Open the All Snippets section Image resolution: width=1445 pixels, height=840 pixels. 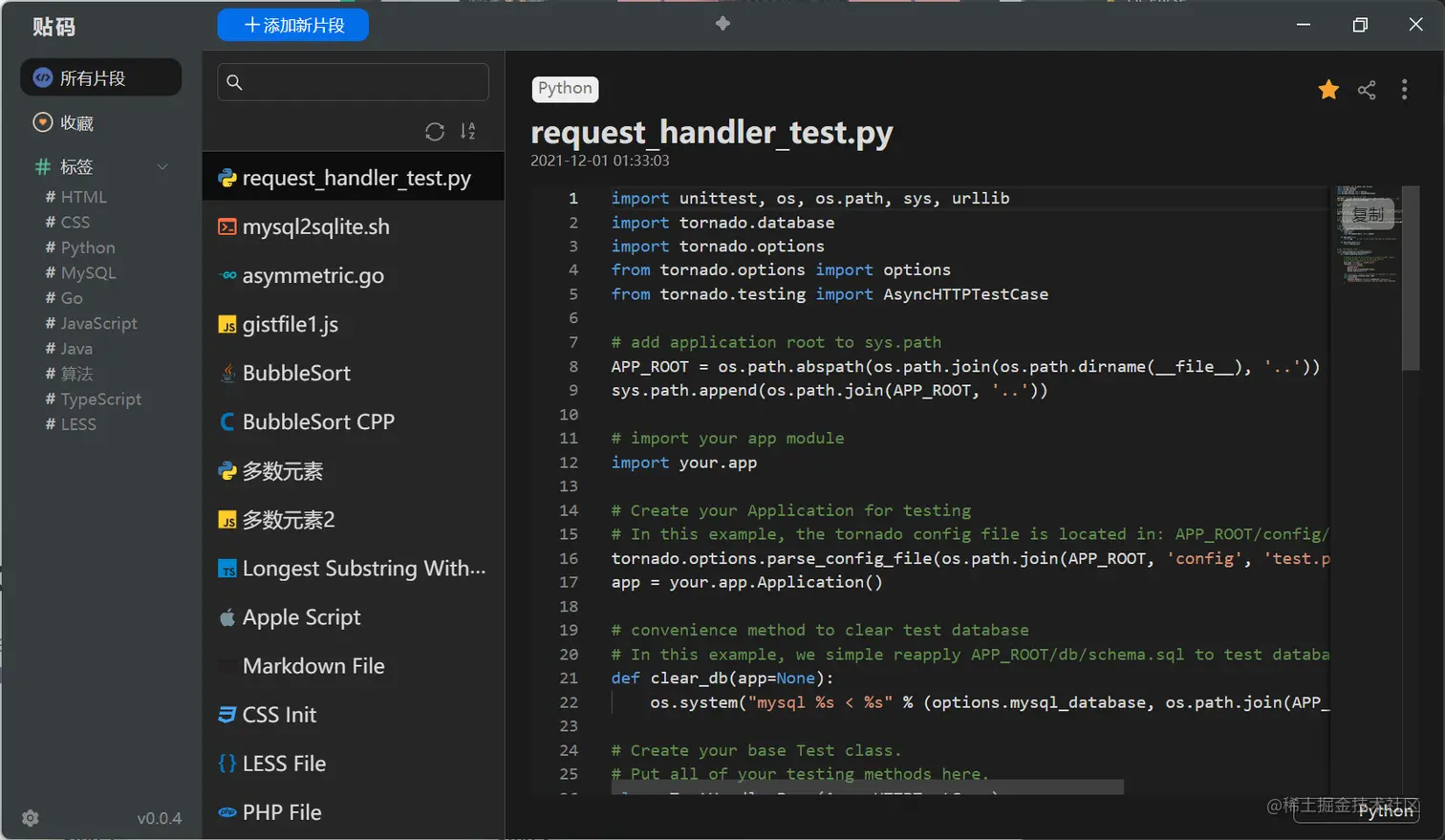[x=100, y=77]
